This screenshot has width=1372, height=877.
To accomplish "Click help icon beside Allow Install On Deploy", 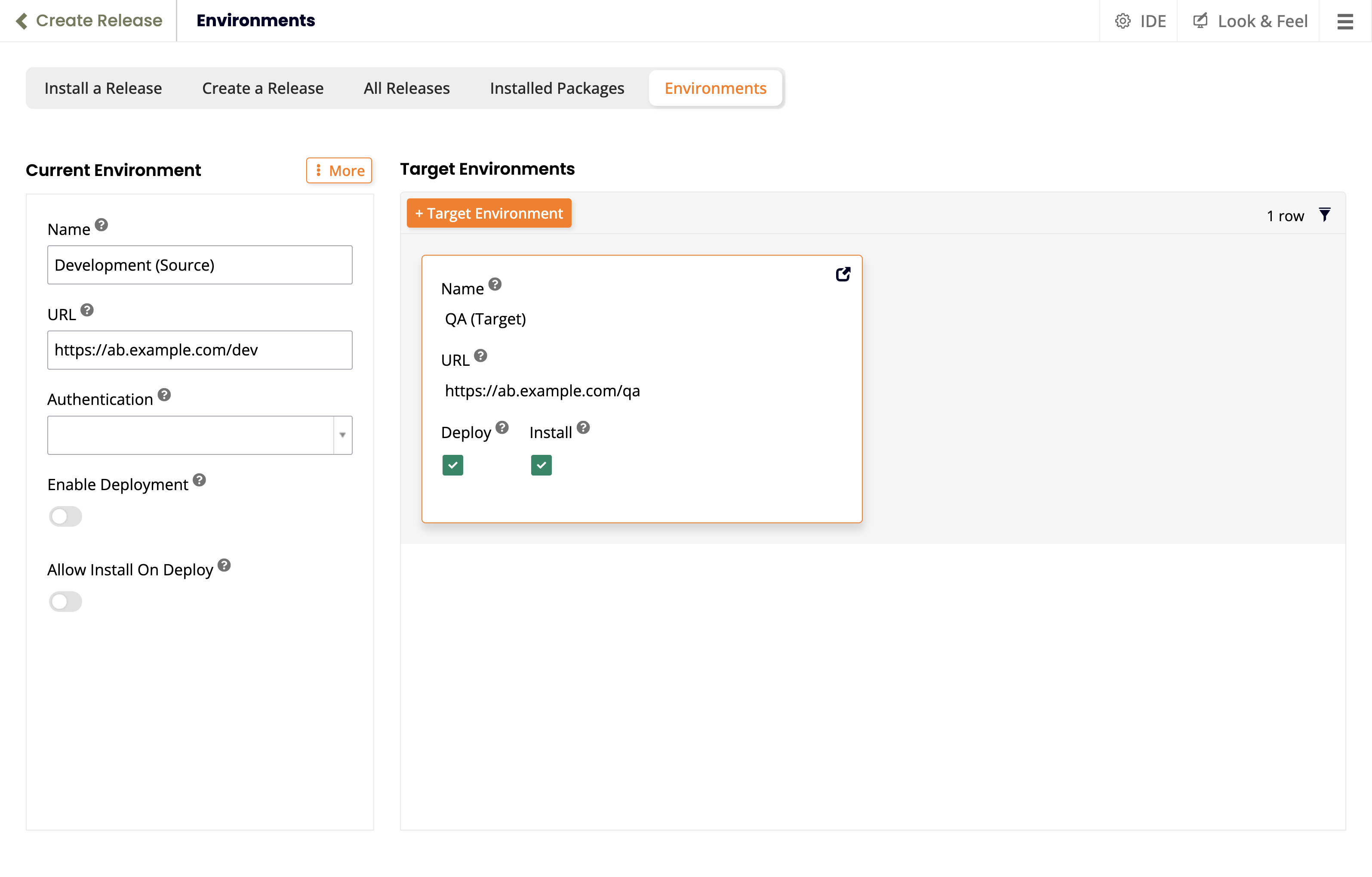I will coord(224,565).
